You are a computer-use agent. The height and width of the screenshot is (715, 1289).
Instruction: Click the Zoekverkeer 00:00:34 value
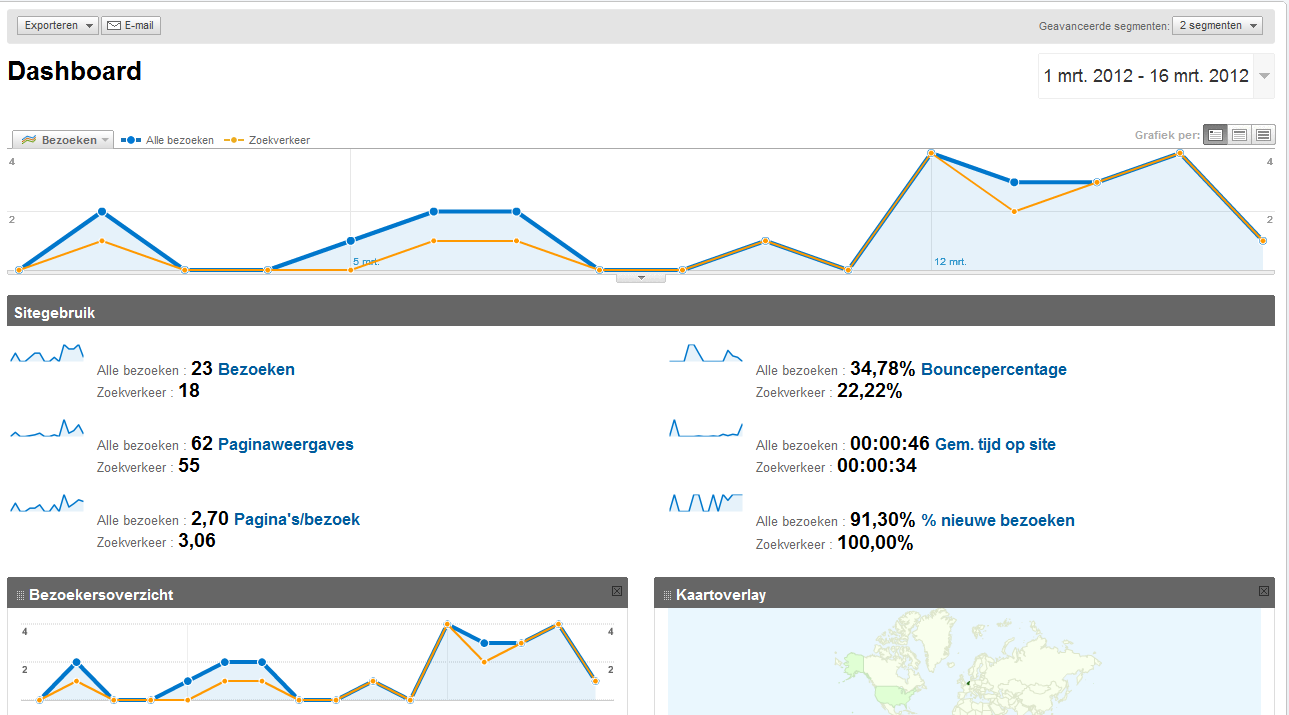(877, 466)
